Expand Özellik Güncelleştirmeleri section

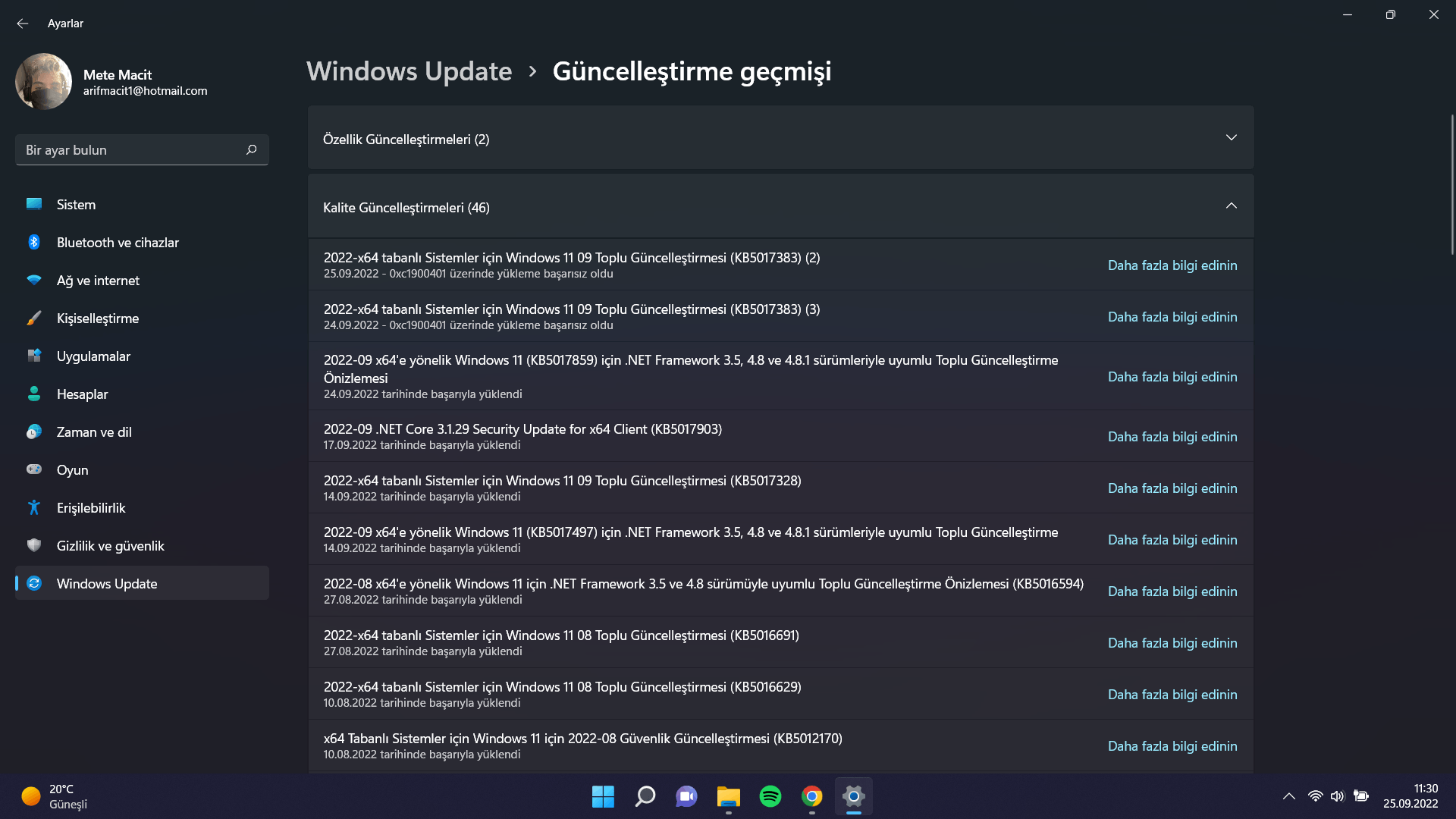(x=1231, y=138)
